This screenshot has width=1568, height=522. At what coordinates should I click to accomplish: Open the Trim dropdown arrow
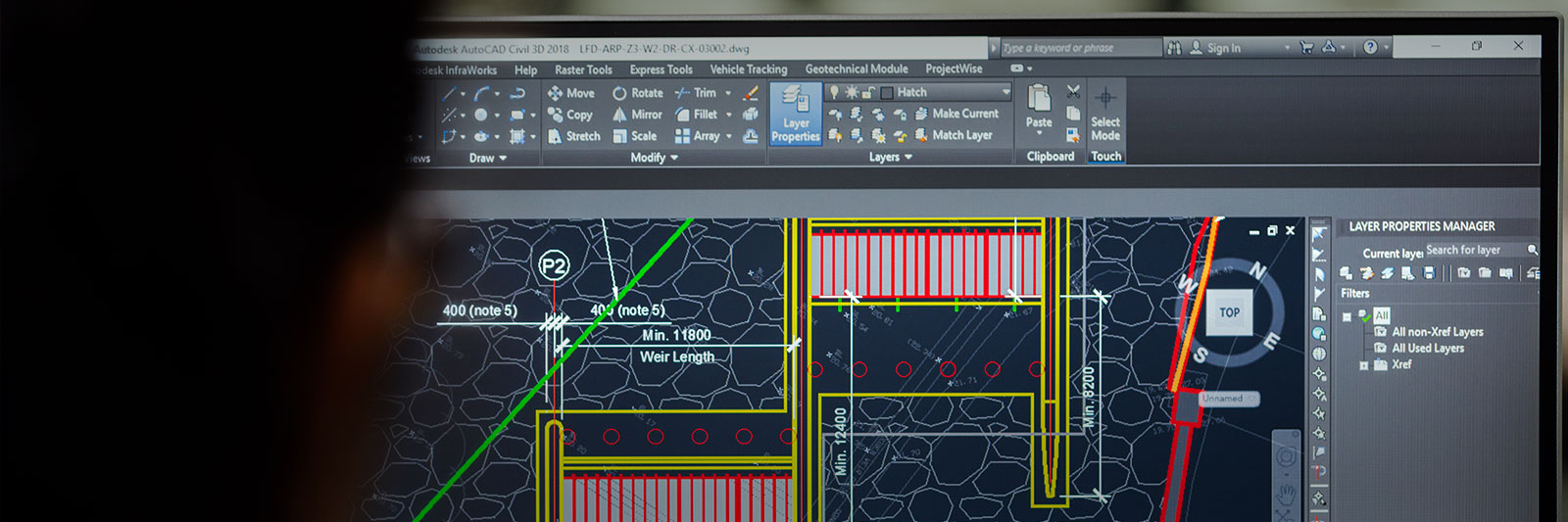point(728,93)
